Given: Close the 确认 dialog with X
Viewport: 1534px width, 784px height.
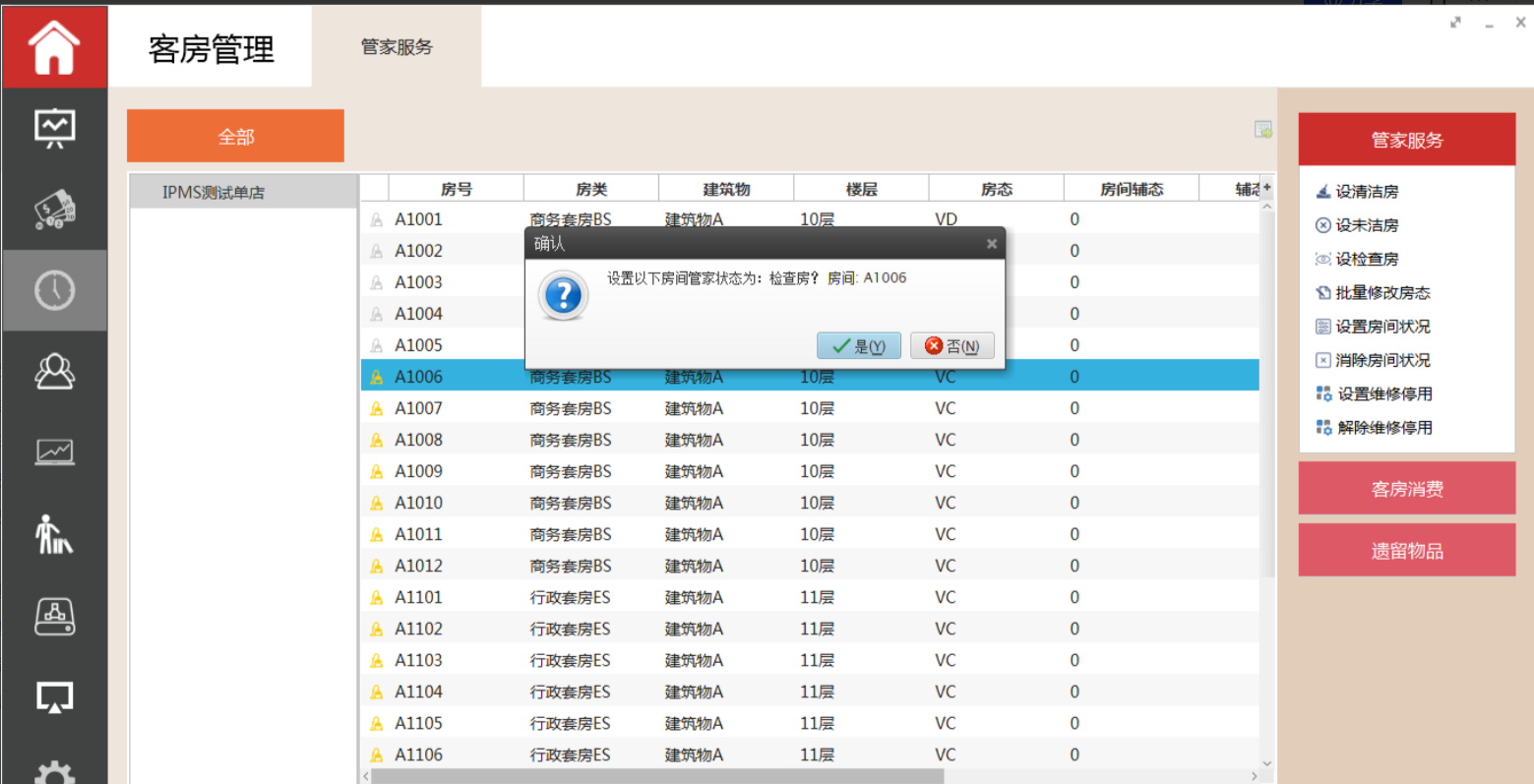Looking at the screenshot, I should pos(992,244).
